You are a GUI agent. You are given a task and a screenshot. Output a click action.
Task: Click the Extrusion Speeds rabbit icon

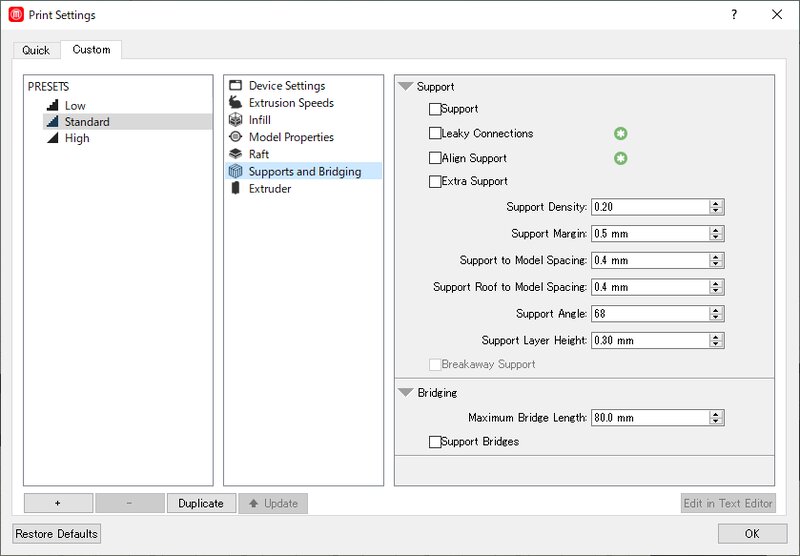(x=235, y=102)
